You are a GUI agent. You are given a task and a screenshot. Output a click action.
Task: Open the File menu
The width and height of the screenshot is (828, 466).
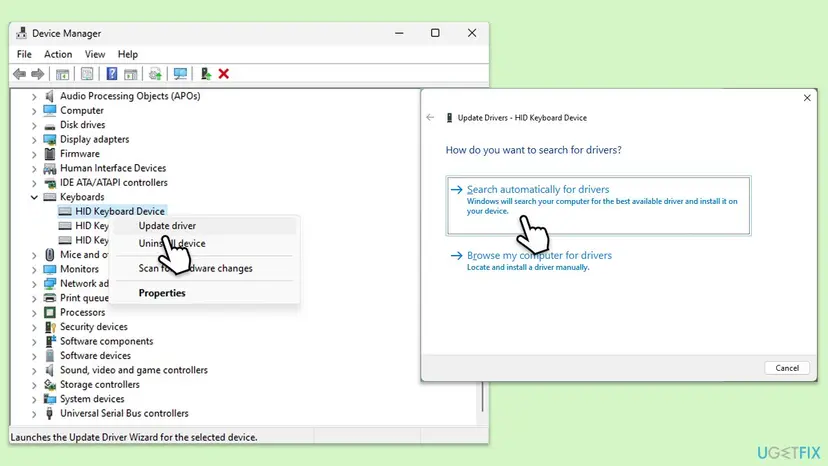[x=24, y=54]
